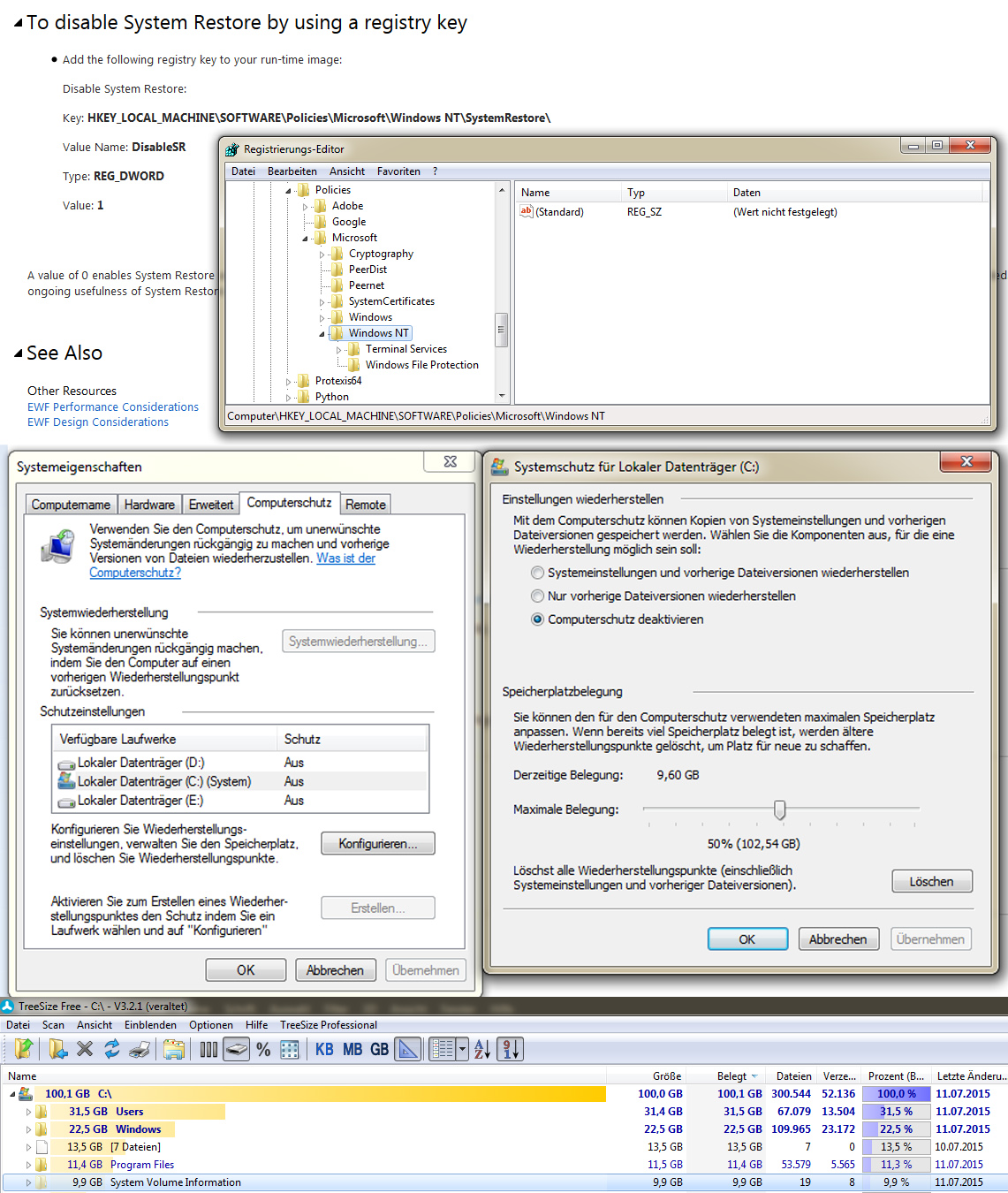Click the X stop-scan icon in TreeSize toolbar

pyautogui.click(x=85, y=1049)
